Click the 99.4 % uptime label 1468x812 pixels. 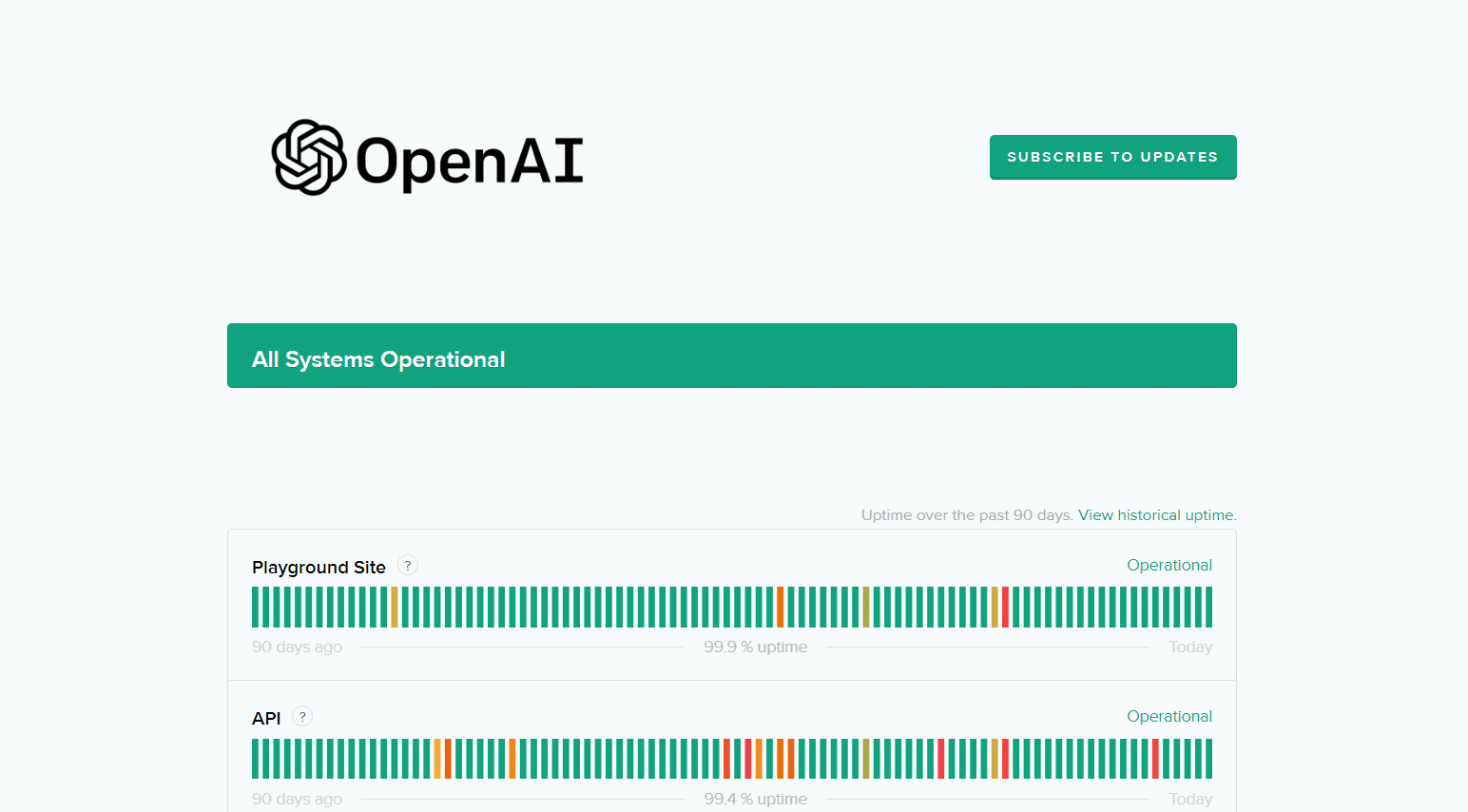(x=755, y=799)
